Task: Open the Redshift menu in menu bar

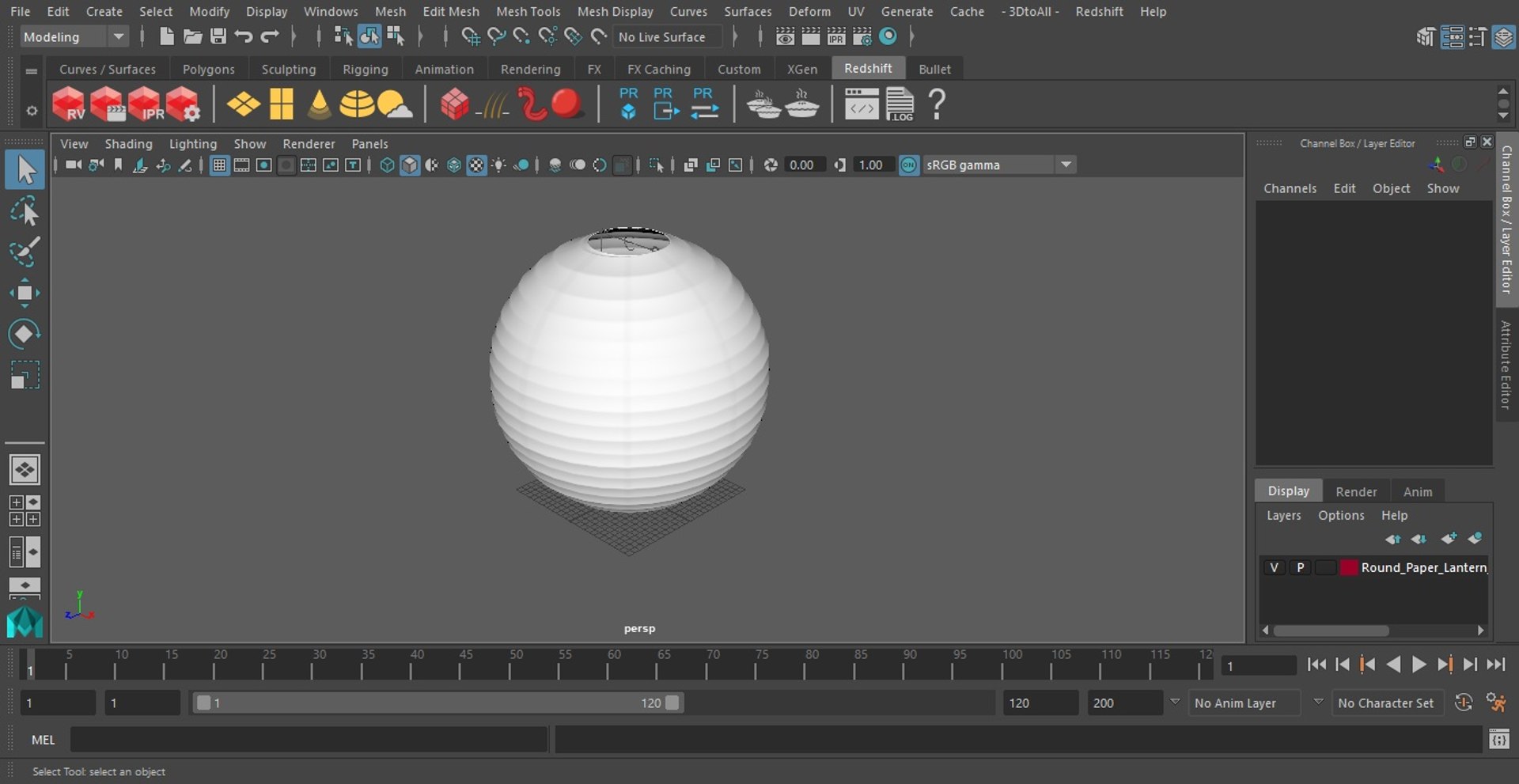Action: 1099,11
